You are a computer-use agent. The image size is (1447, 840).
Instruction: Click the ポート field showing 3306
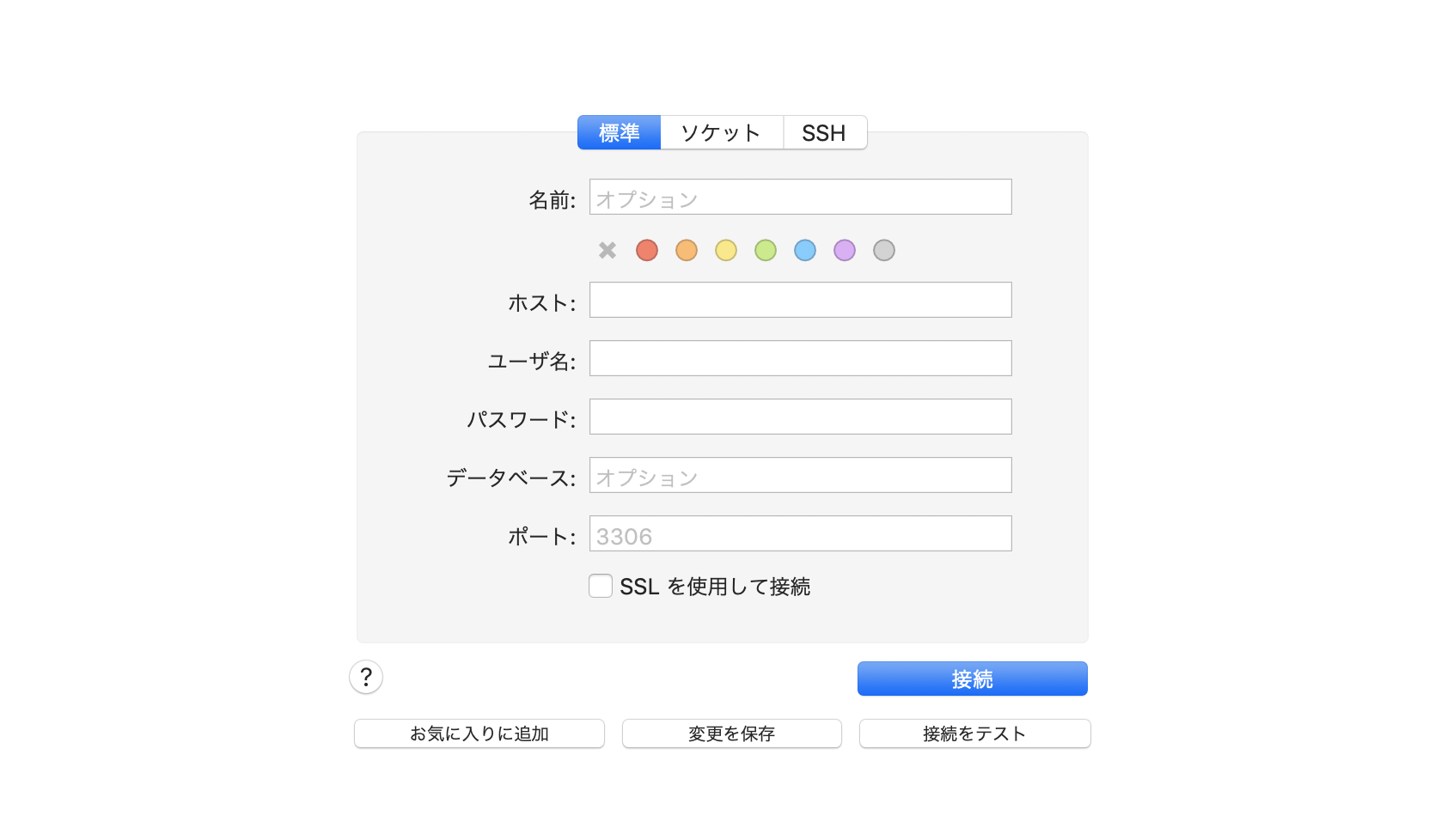(x=801, y=533)
